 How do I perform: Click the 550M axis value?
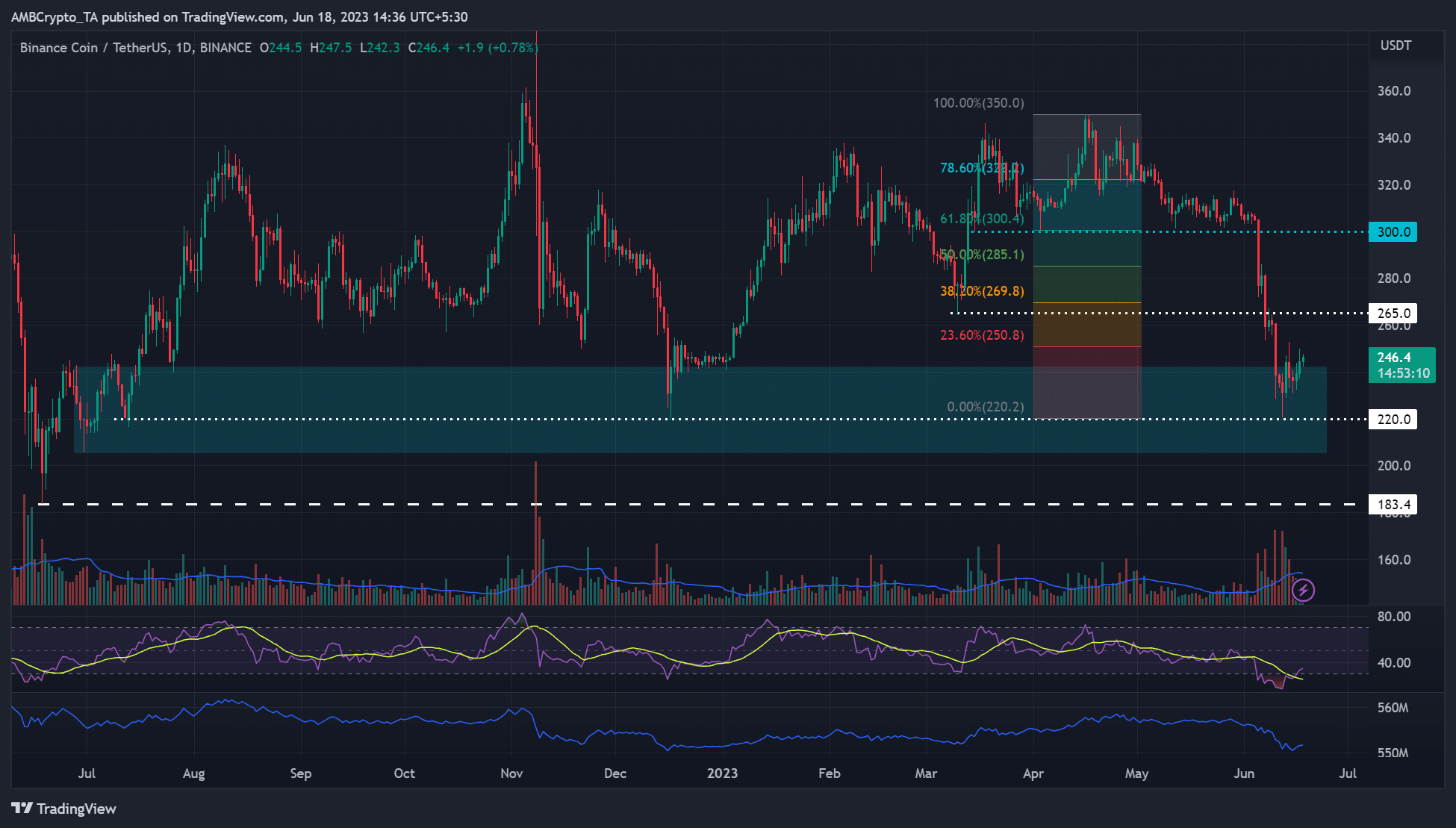click(x=1393, y=753)
